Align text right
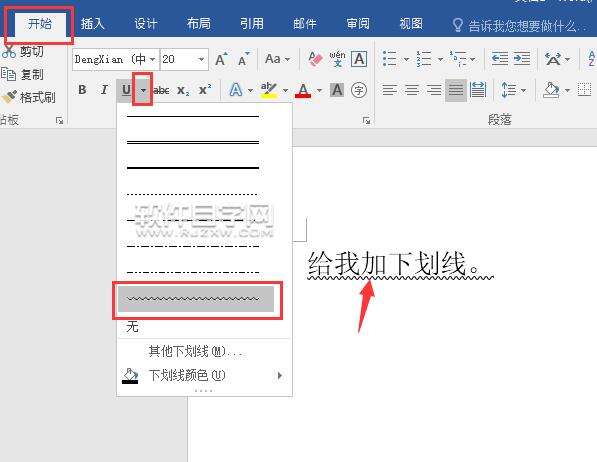 (434, 90)
